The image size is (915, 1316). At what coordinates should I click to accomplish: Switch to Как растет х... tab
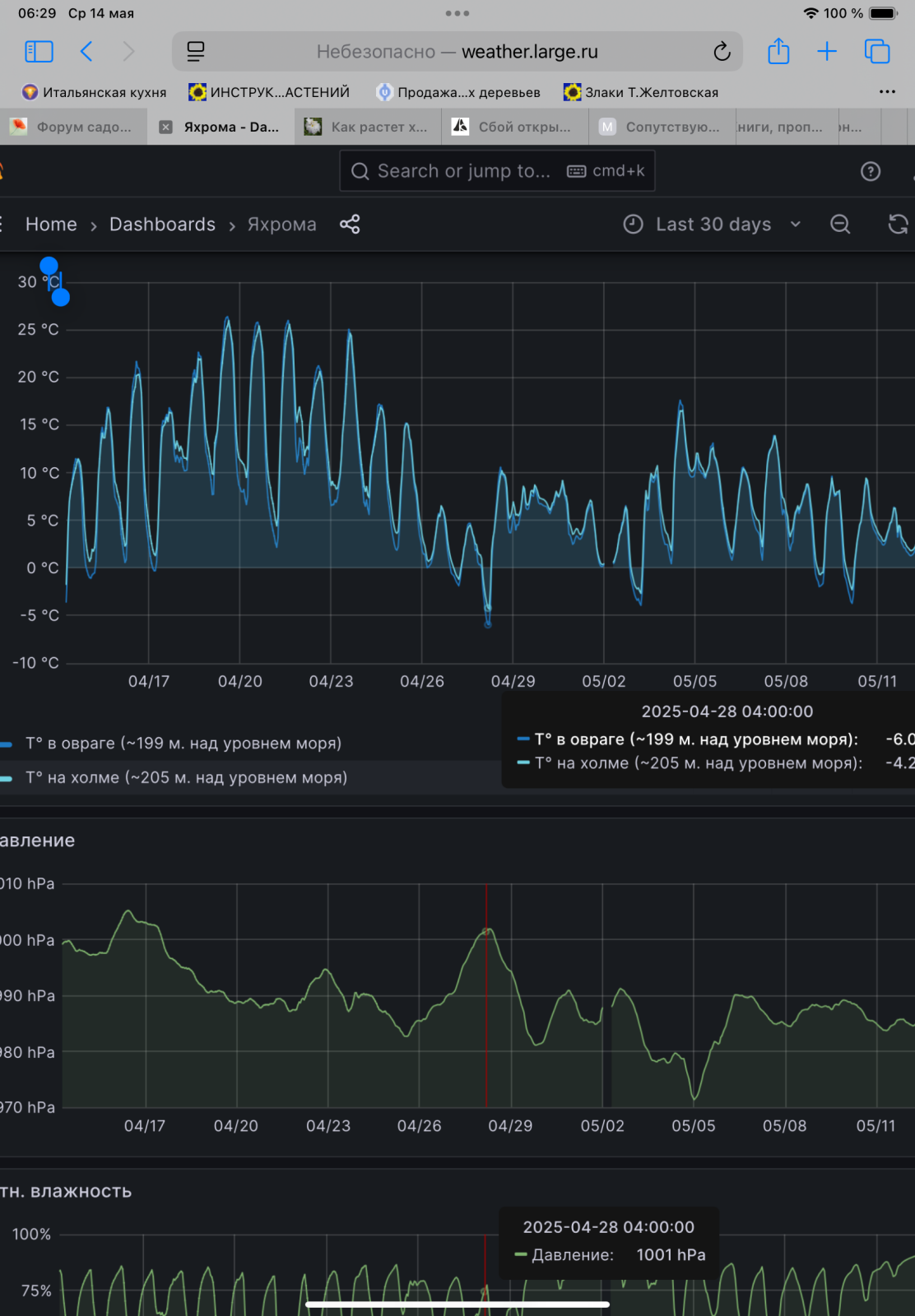[368, 127]
